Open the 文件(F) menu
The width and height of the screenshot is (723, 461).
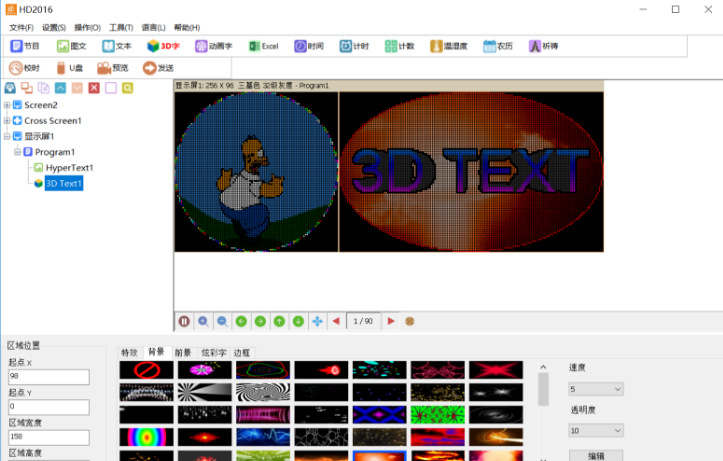(x=22, y=28)
